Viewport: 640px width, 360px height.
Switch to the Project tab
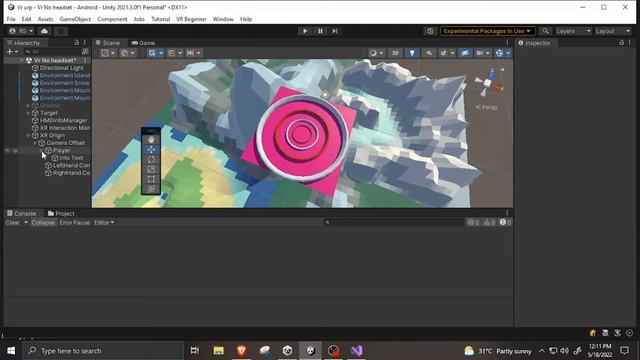click(61, 213)
